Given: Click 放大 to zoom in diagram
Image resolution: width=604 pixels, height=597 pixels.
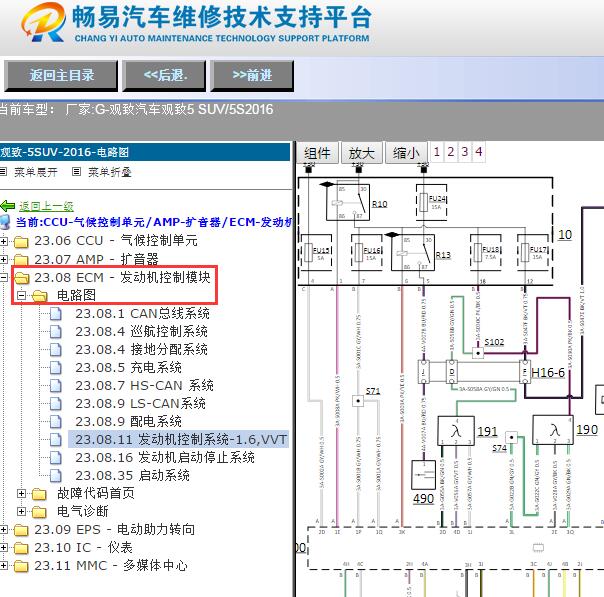Looking at the screenshot, I should coord(361,153).
